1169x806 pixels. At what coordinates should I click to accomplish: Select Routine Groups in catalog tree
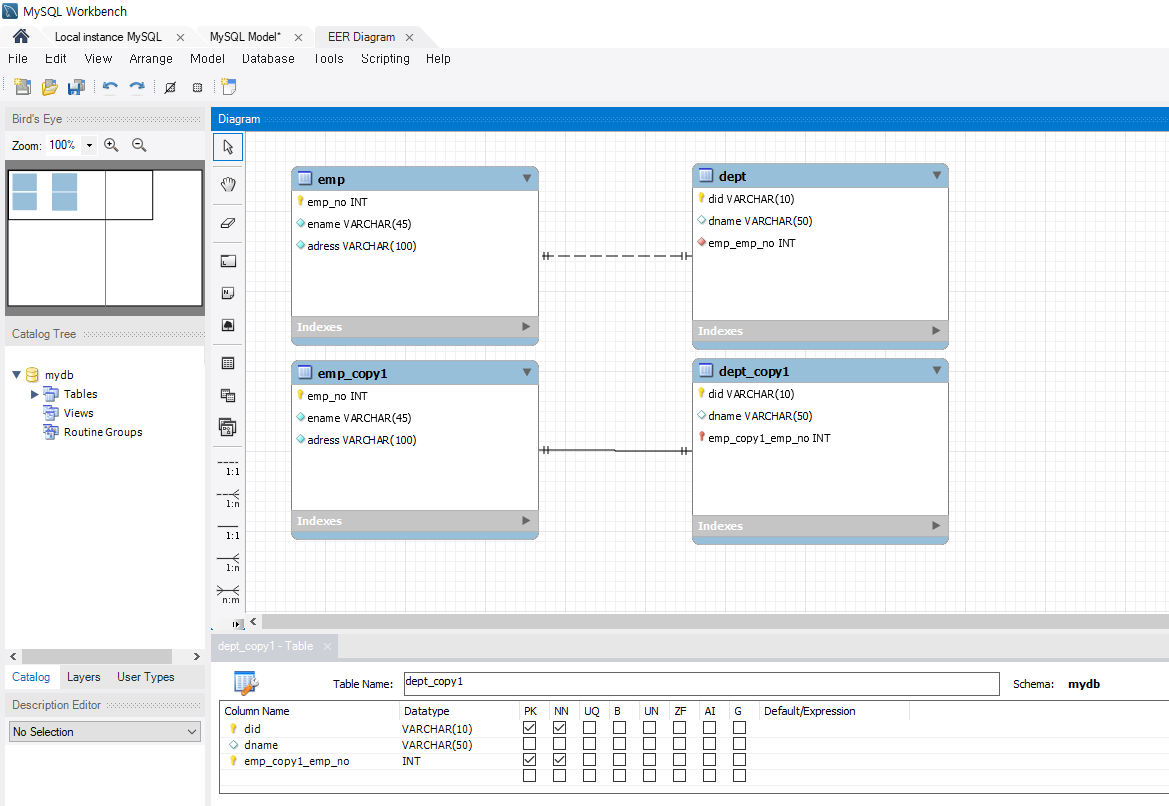pos(103,432)
